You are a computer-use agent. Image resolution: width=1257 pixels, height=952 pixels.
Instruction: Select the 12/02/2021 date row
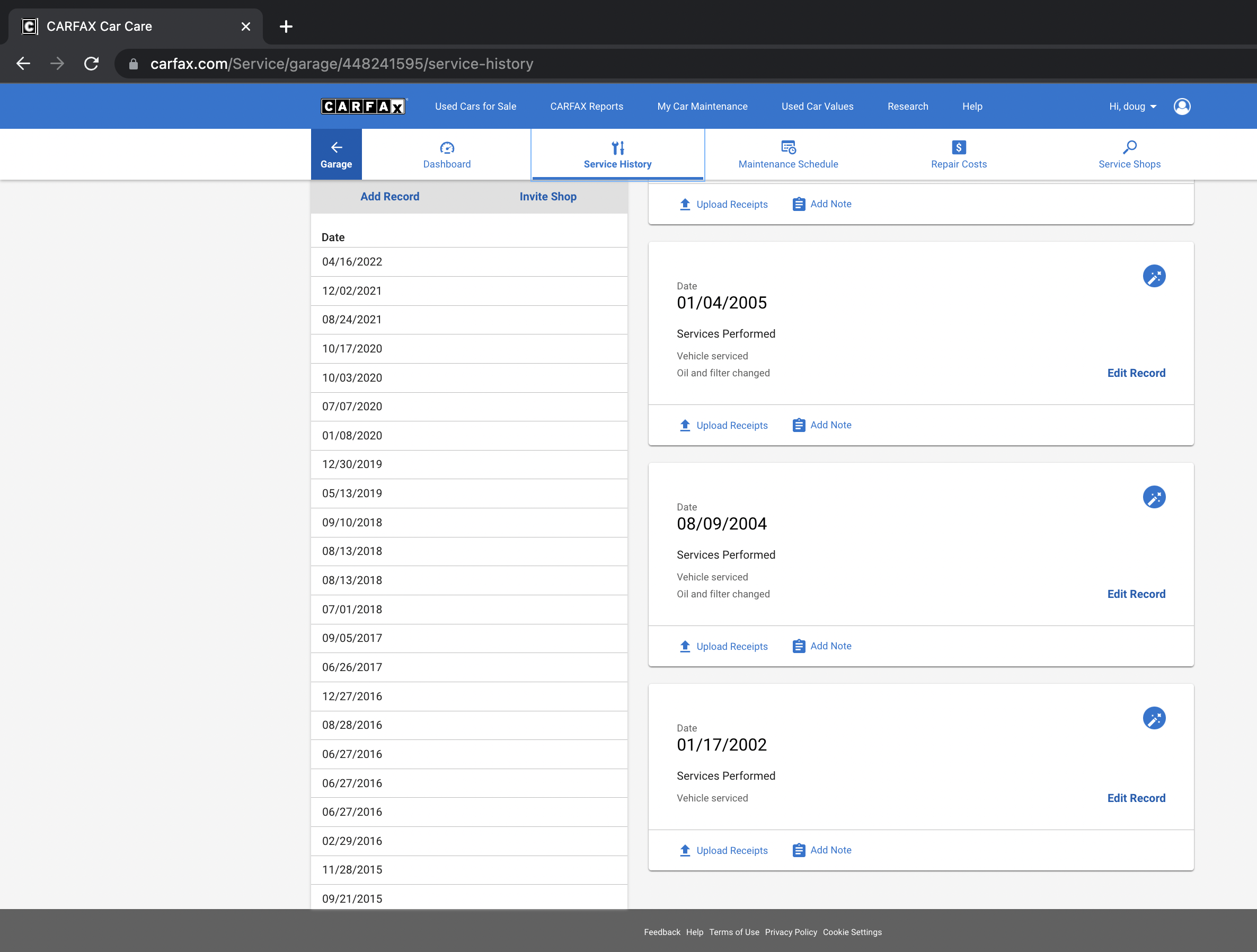tap(470, 291)
